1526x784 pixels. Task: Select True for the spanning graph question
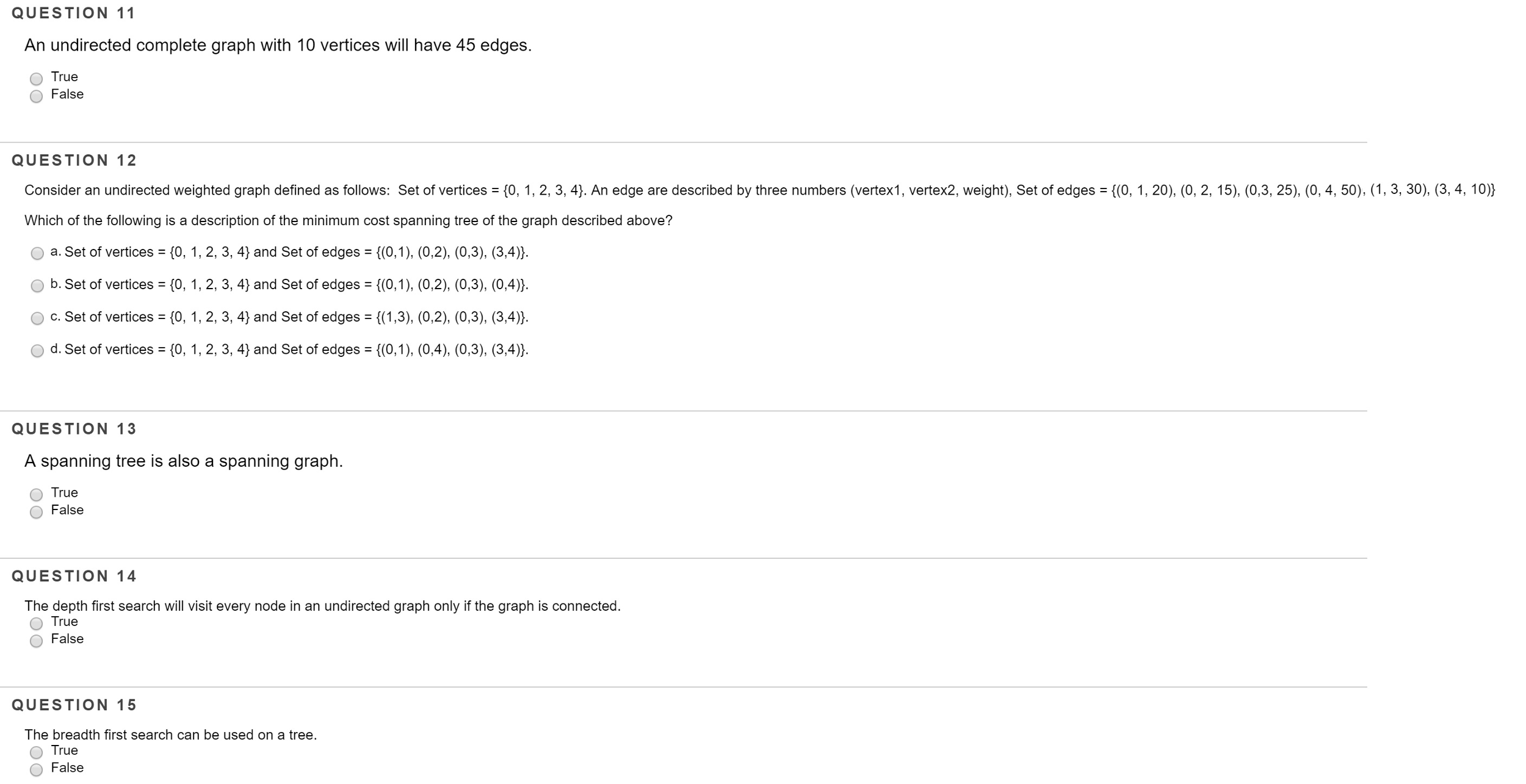[37, 494]
